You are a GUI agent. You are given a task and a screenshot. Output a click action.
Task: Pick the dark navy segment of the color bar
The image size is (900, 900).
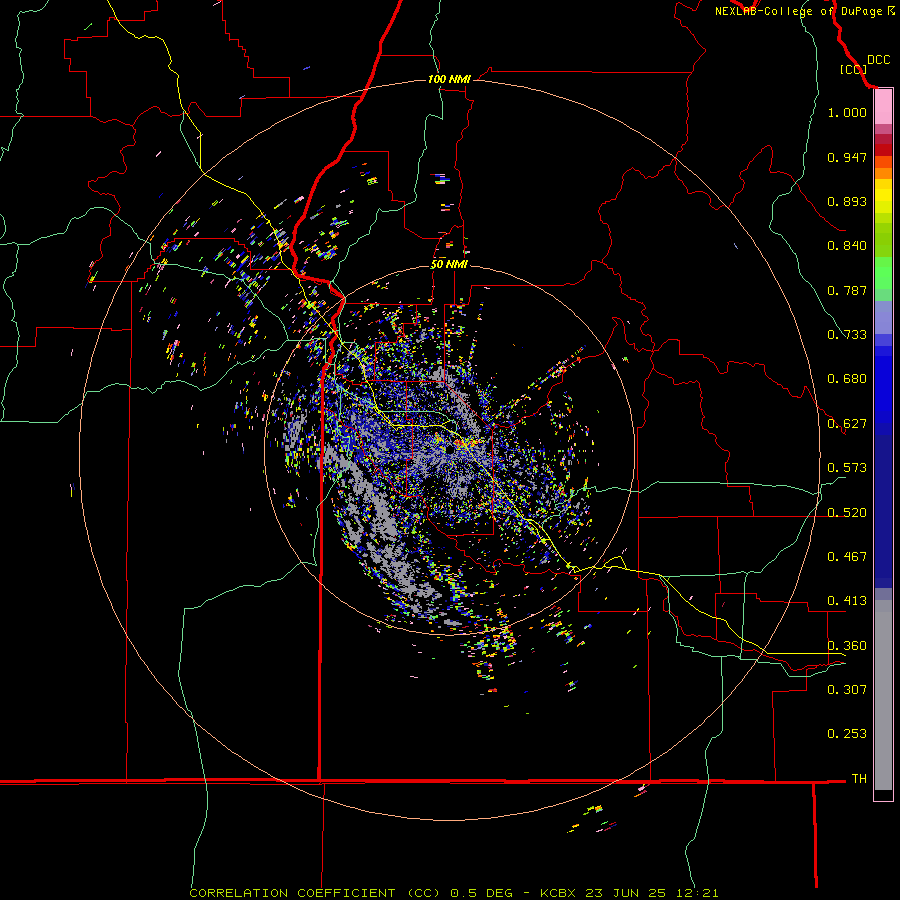[883, 511]
